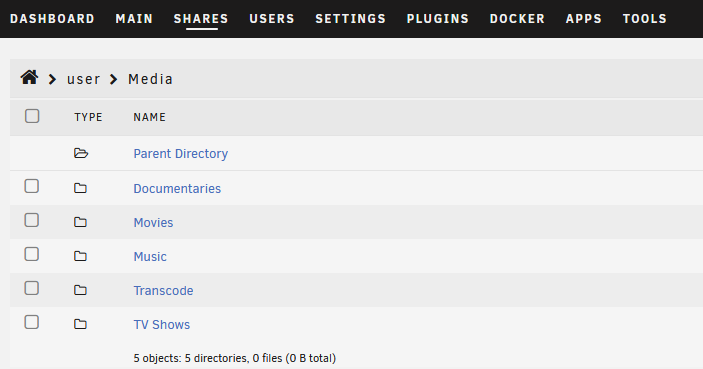Click the folder icon beside TV Shows
Image resolution: width=703 pixels, height=369 pixels.
(80, 324)
